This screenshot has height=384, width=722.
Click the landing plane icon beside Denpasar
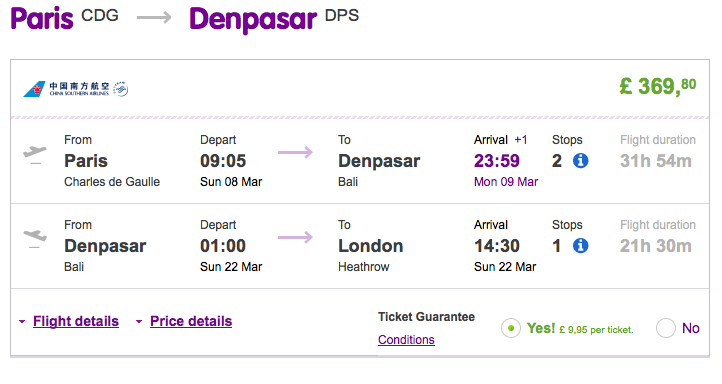pyautogui.click(x=35, y=238)
